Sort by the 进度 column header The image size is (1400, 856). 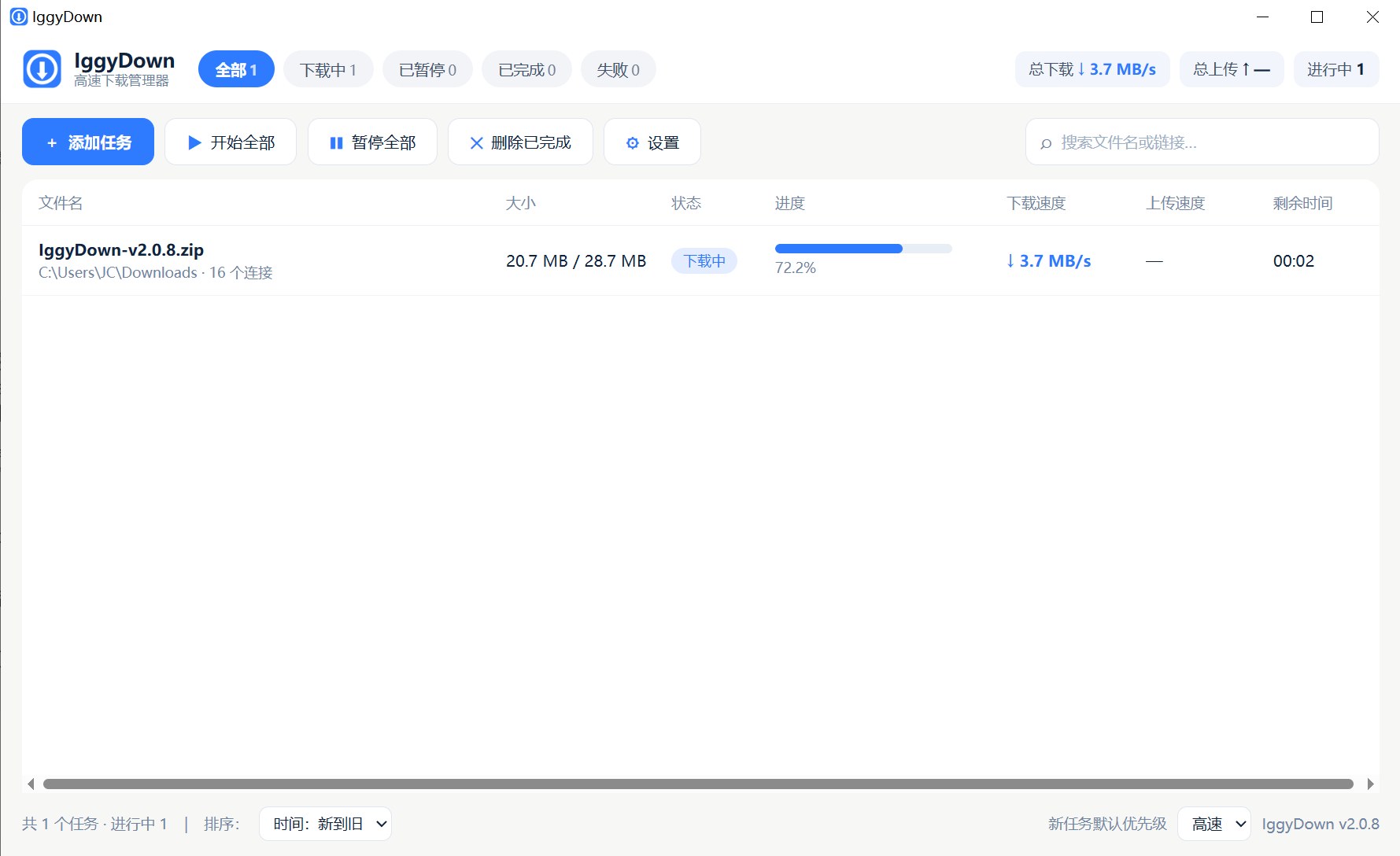point(790,203)
